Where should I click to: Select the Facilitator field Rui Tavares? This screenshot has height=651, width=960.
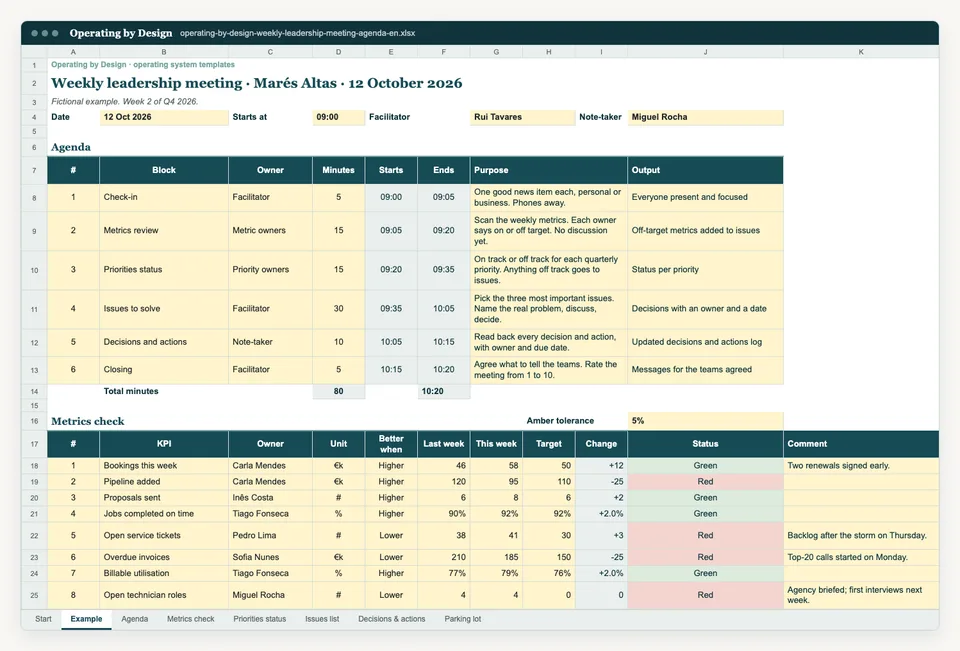(x=522, y=117)
